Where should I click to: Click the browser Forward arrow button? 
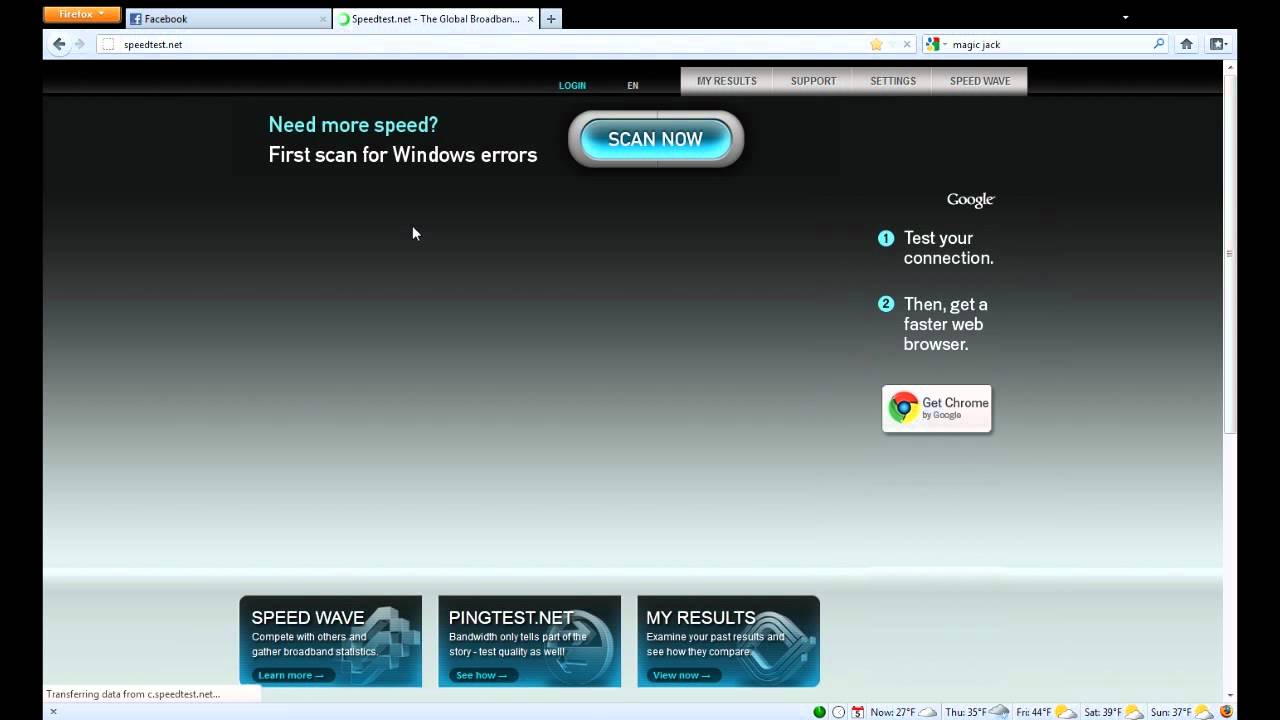80,44
